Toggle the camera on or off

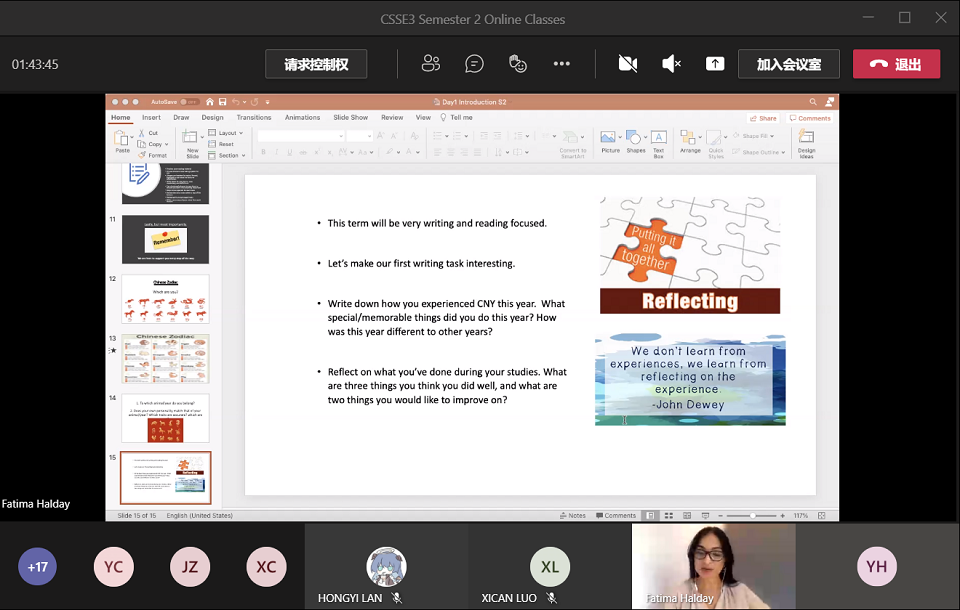coord(628,64)
